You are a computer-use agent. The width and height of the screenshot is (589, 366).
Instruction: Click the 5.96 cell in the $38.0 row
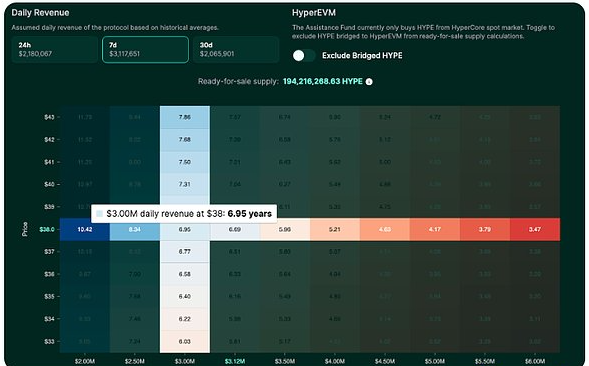[x=285, y=229]
